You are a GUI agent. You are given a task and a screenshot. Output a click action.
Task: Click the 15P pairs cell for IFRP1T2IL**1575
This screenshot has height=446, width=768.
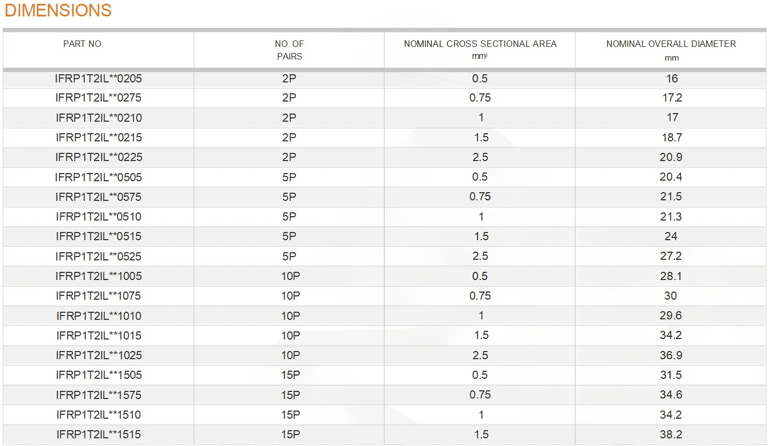point(290,395)
